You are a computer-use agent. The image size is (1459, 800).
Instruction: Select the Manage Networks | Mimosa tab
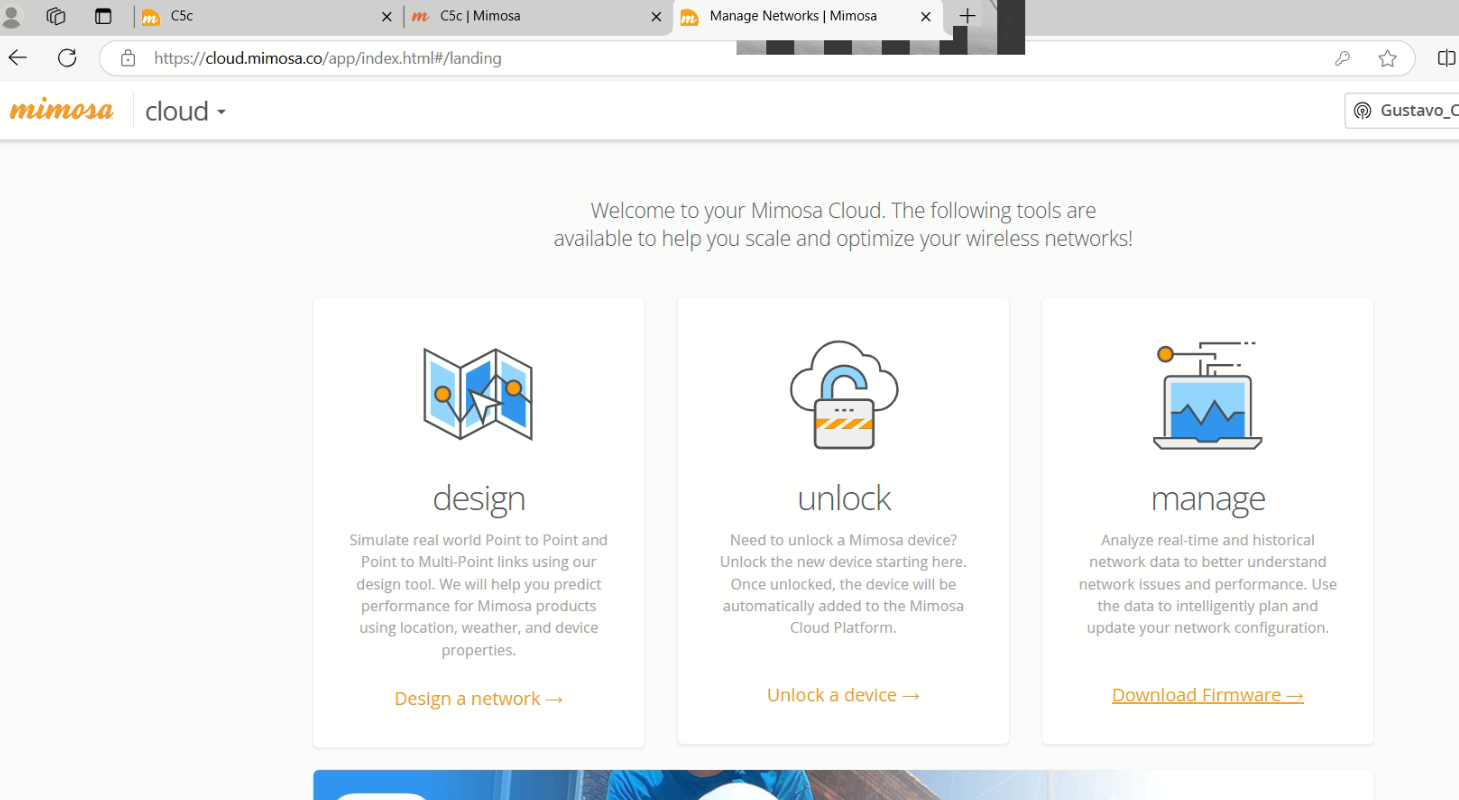807,16
